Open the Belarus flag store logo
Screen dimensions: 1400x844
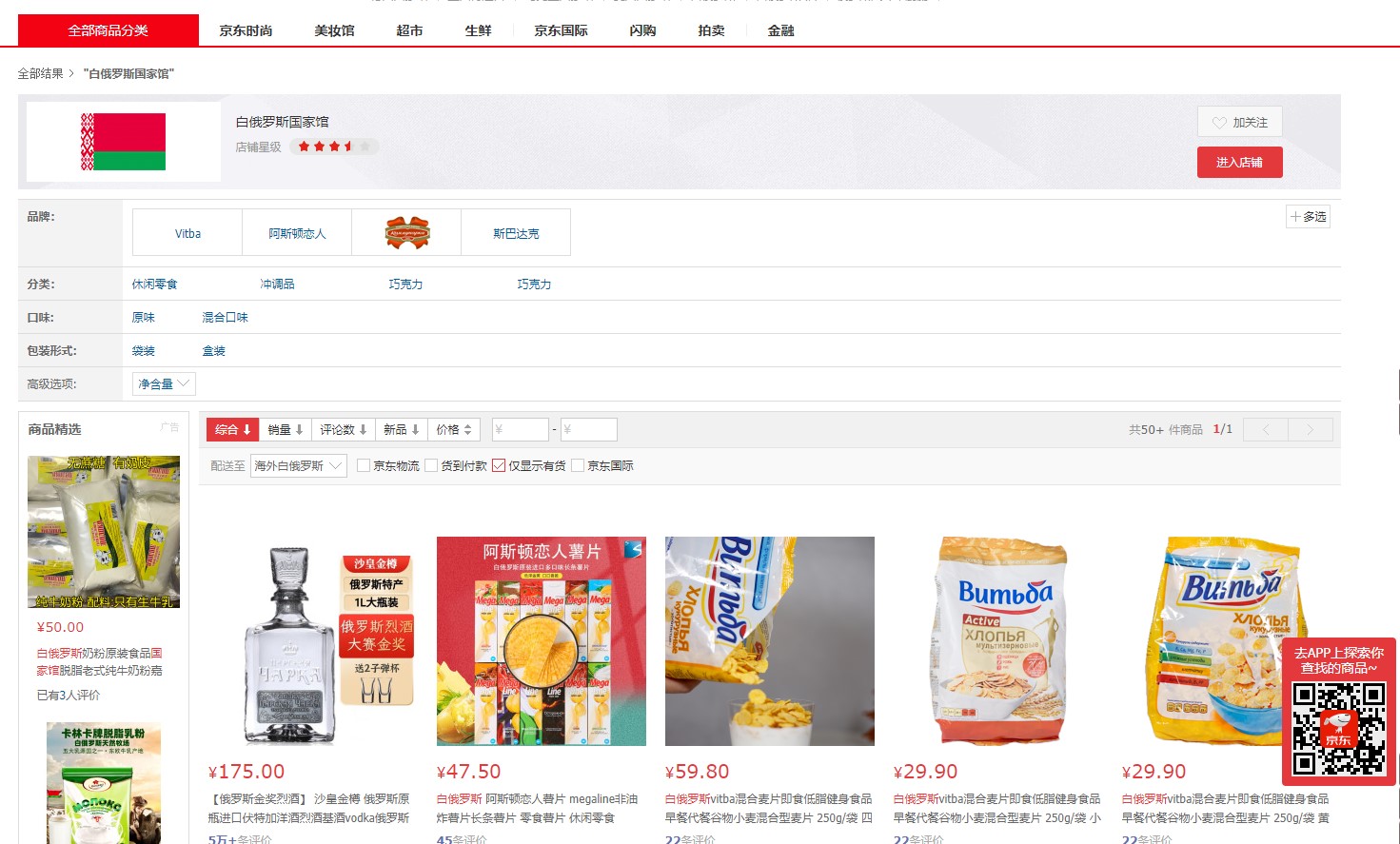[124, 142]
